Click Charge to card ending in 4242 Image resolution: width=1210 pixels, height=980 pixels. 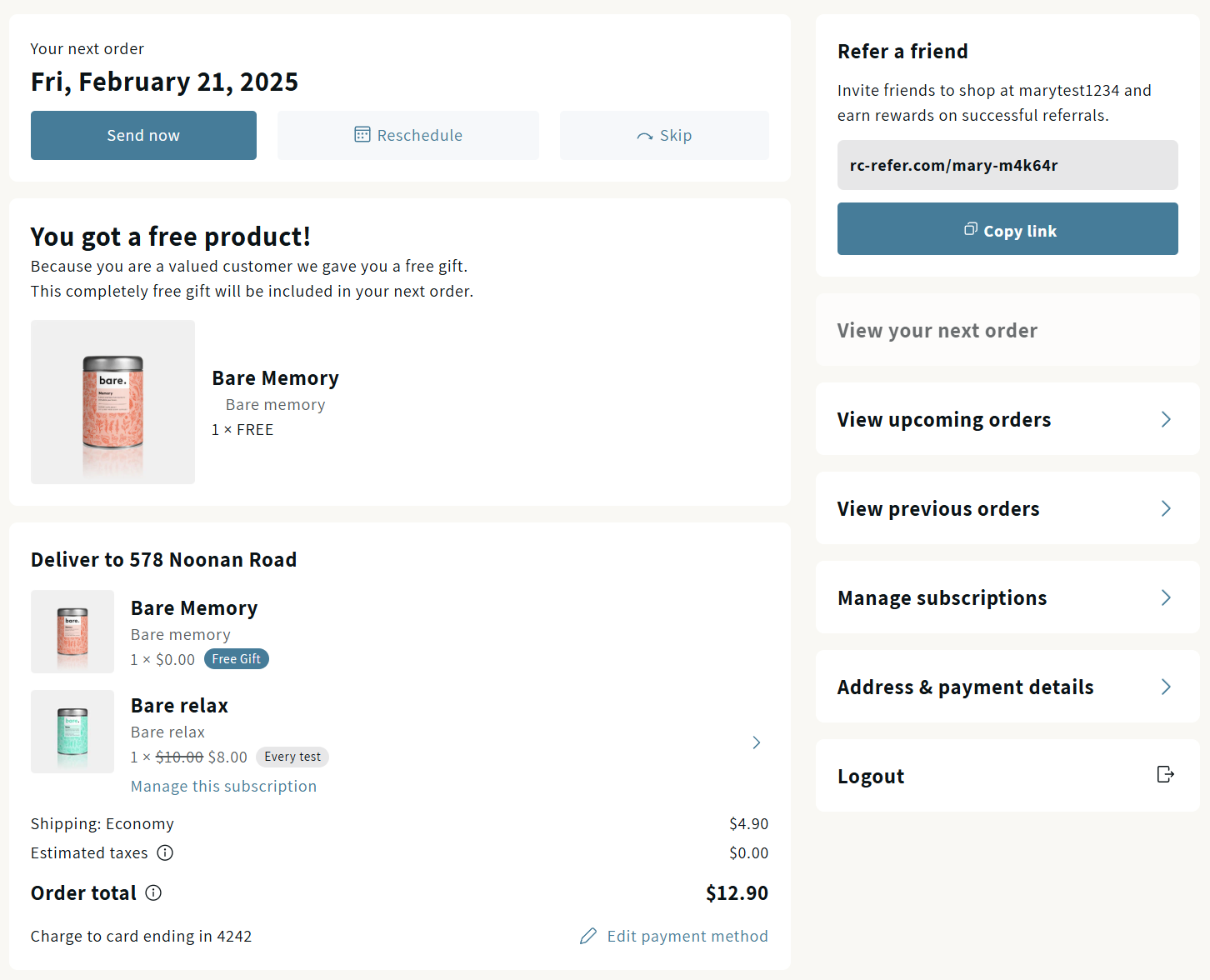141,936
